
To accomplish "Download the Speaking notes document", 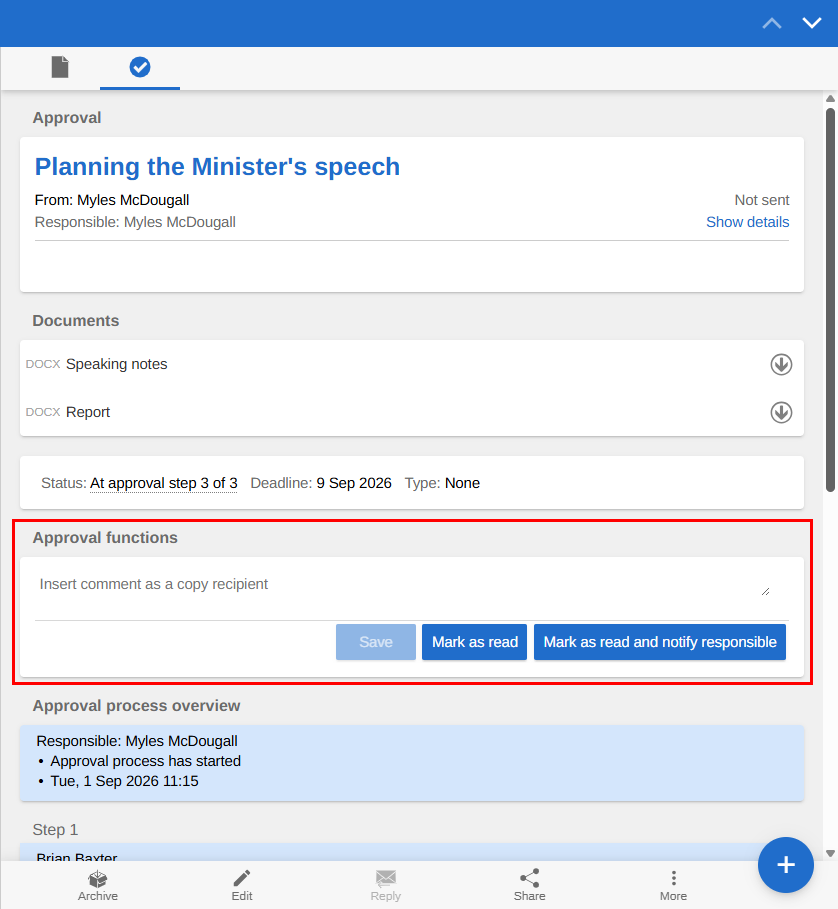I will pos(781,365).
